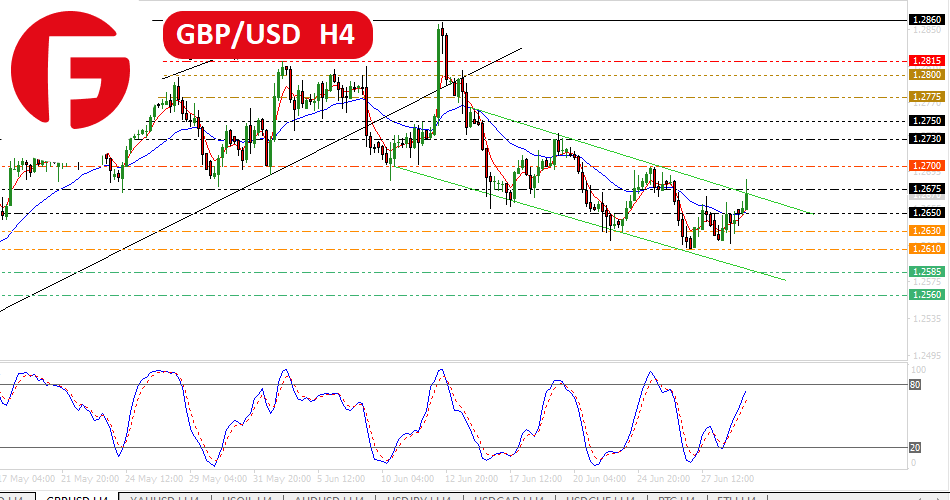
Task: Click the green 1.2585 support price label
Action: pyautogui.click(x=926, y=272)
